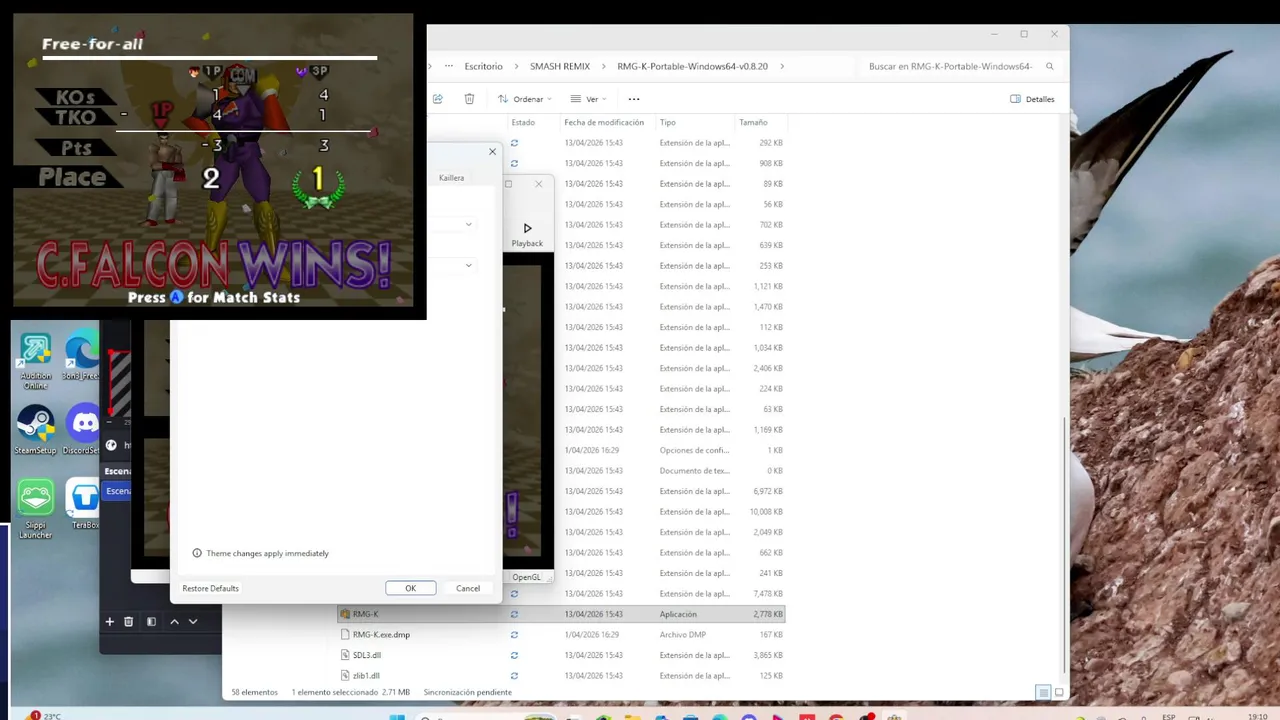
Task: Move scene down with OBS down arrow
Action: click(x=193, y=621)
